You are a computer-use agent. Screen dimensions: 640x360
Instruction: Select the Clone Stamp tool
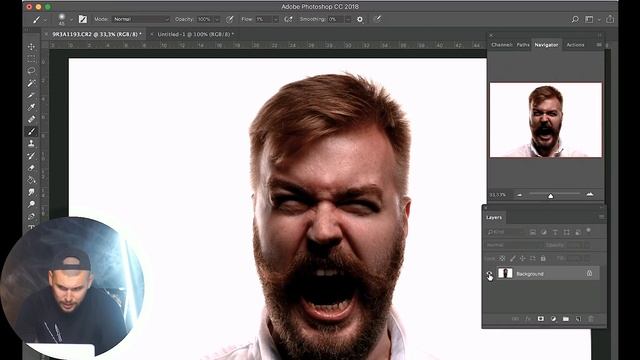pyautogui.click(x=31, y=144)
